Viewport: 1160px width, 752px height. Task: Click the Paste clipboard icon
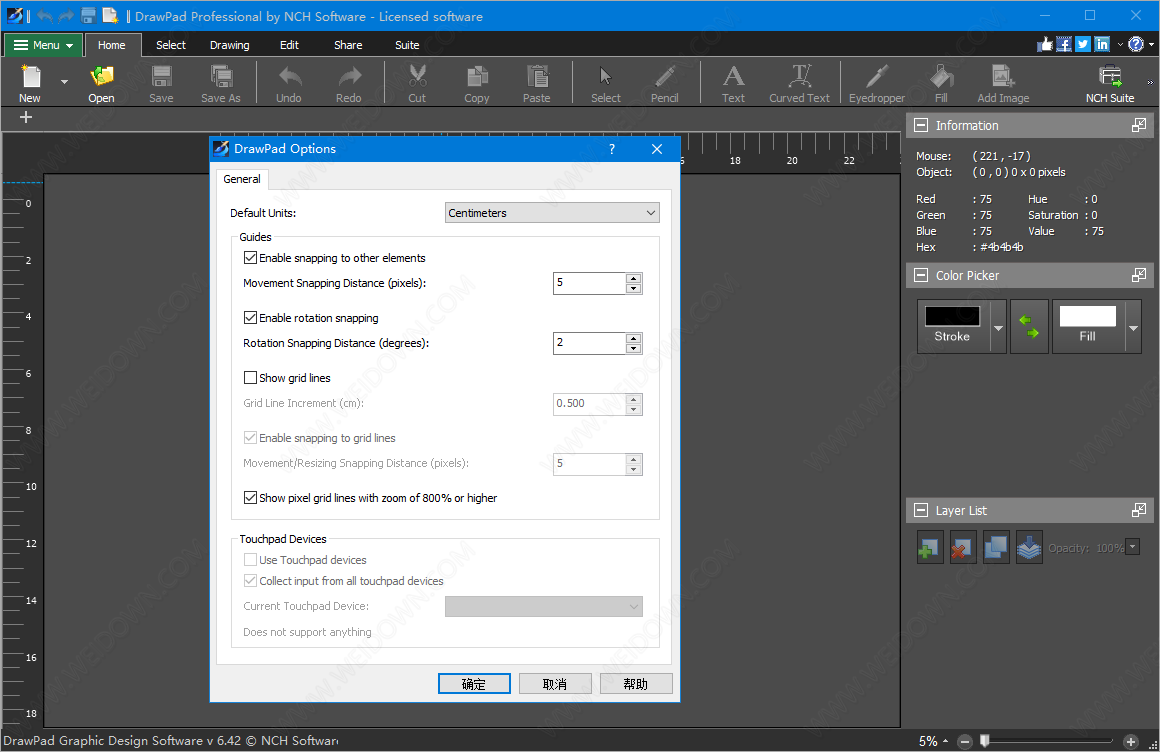(x=537, y=76)
